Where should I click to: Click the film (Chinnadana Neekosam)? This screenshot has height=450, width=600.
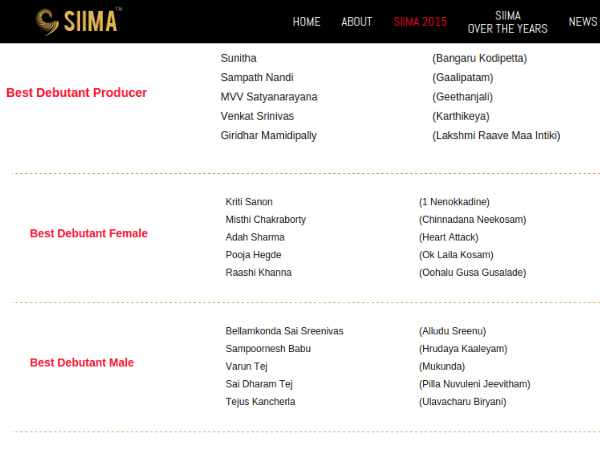(x=473, y=220)
